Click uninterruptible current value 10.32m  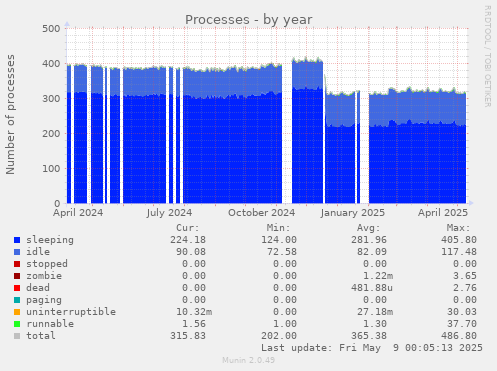click(194, 312)
